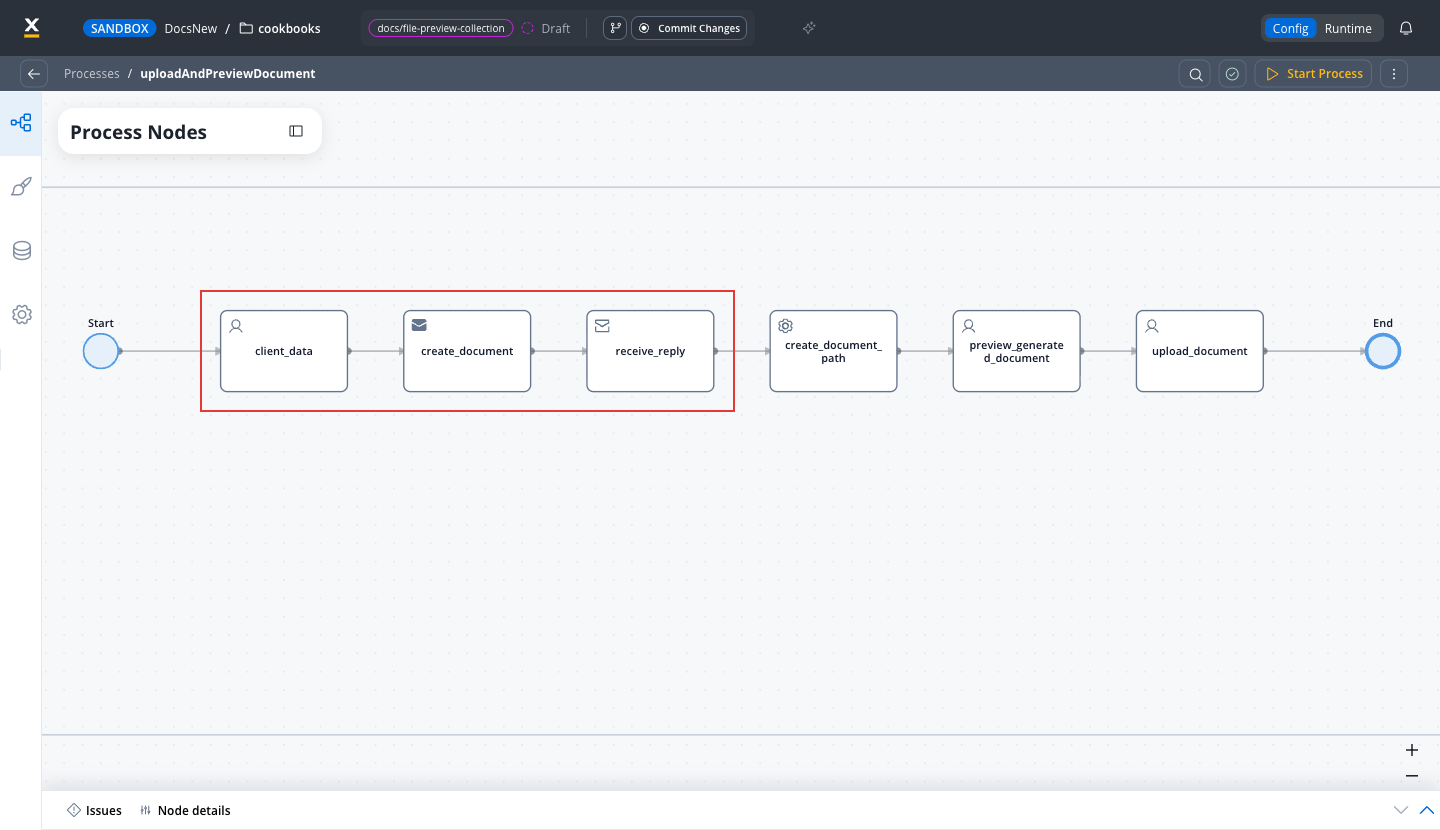Select the process diagram sidebar icon
Viewport: 1440px width, 830px height.
pos(21,123)
